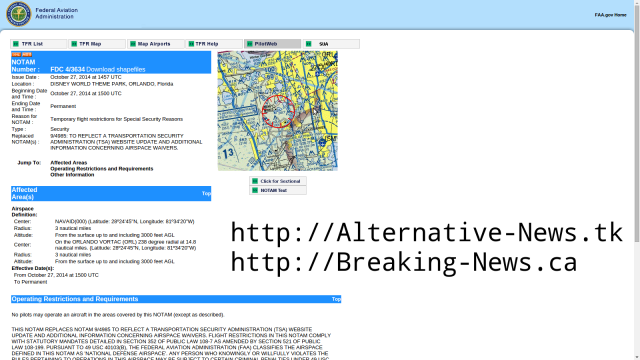Click 'To Permanent' effective date text
Viewport: 640px width, 360px height.
[31, 282]
